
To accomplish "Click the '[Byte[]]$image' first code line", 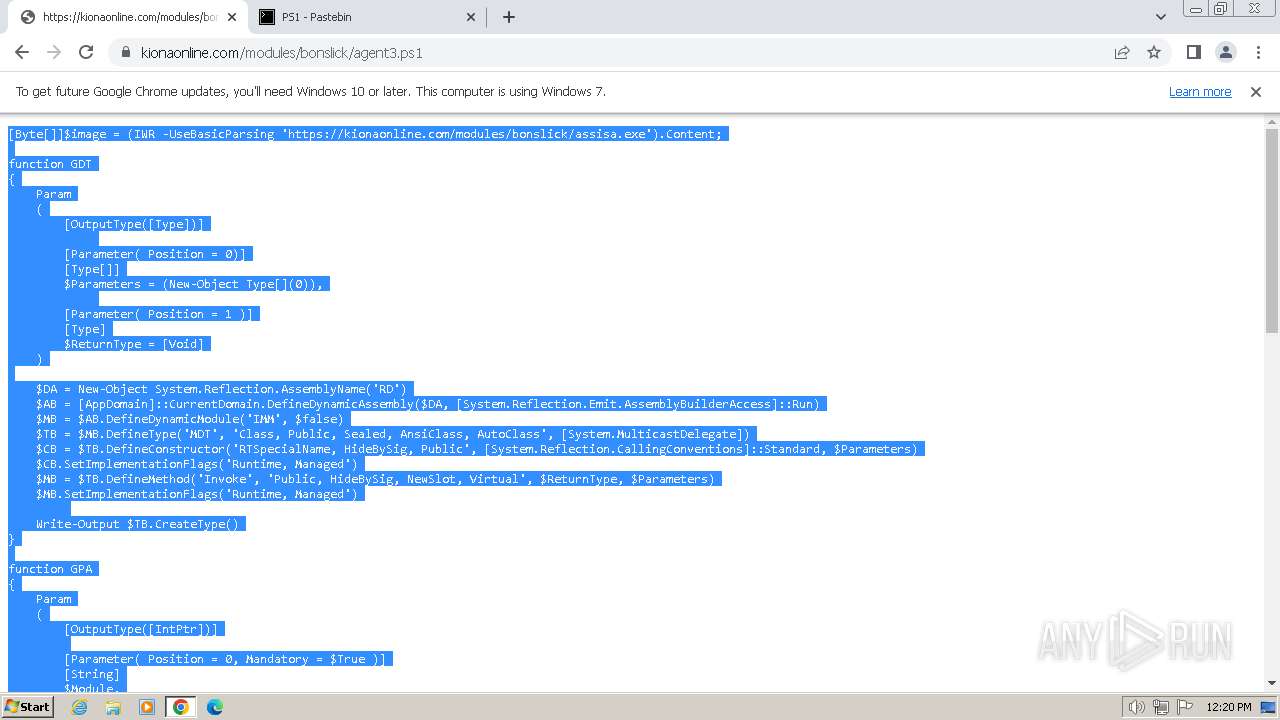I will click(365, 134).
